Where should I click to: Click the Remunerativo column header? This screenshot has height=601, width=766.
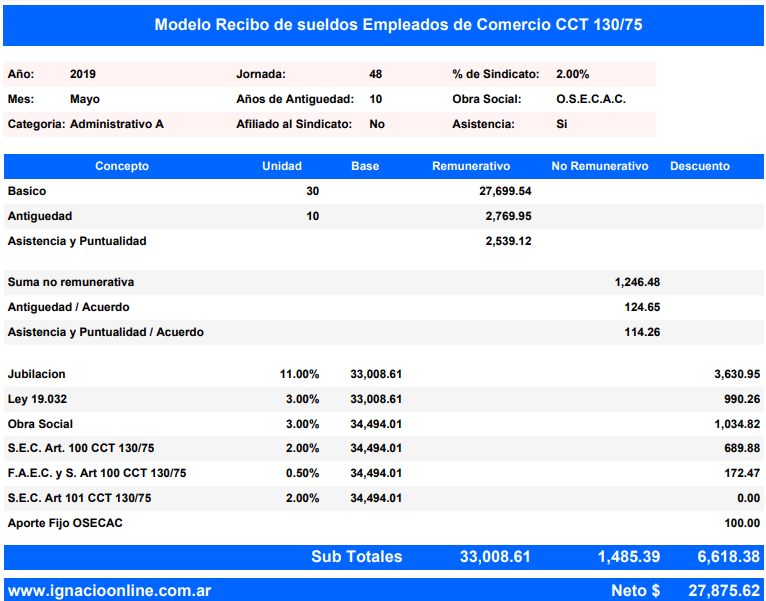pyautogui.click(x=471, y=166)
